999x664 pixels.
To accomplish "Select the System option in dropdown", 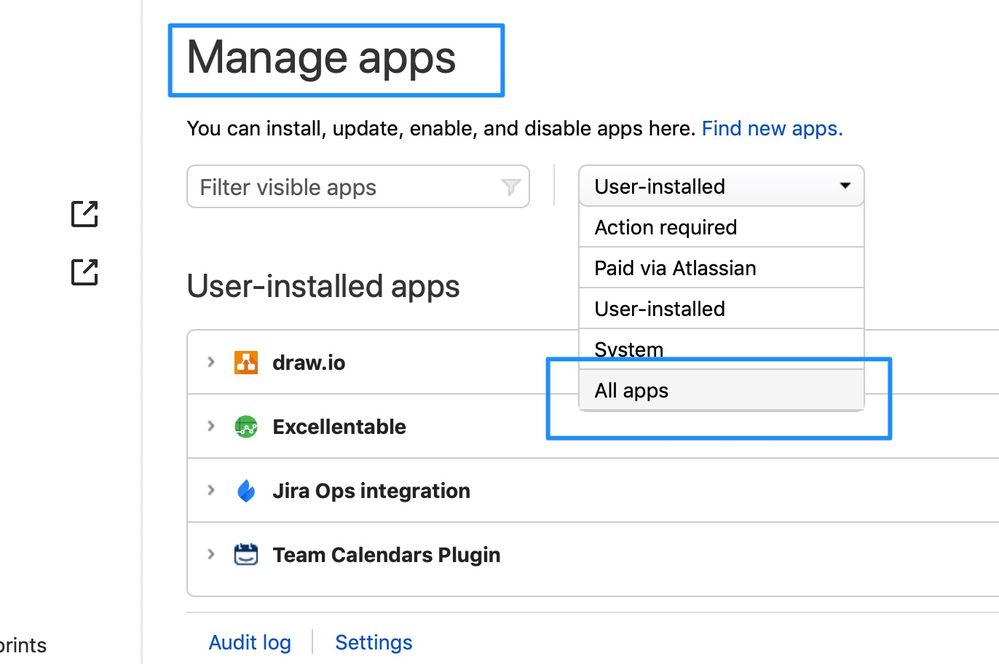I will [721, 349].
